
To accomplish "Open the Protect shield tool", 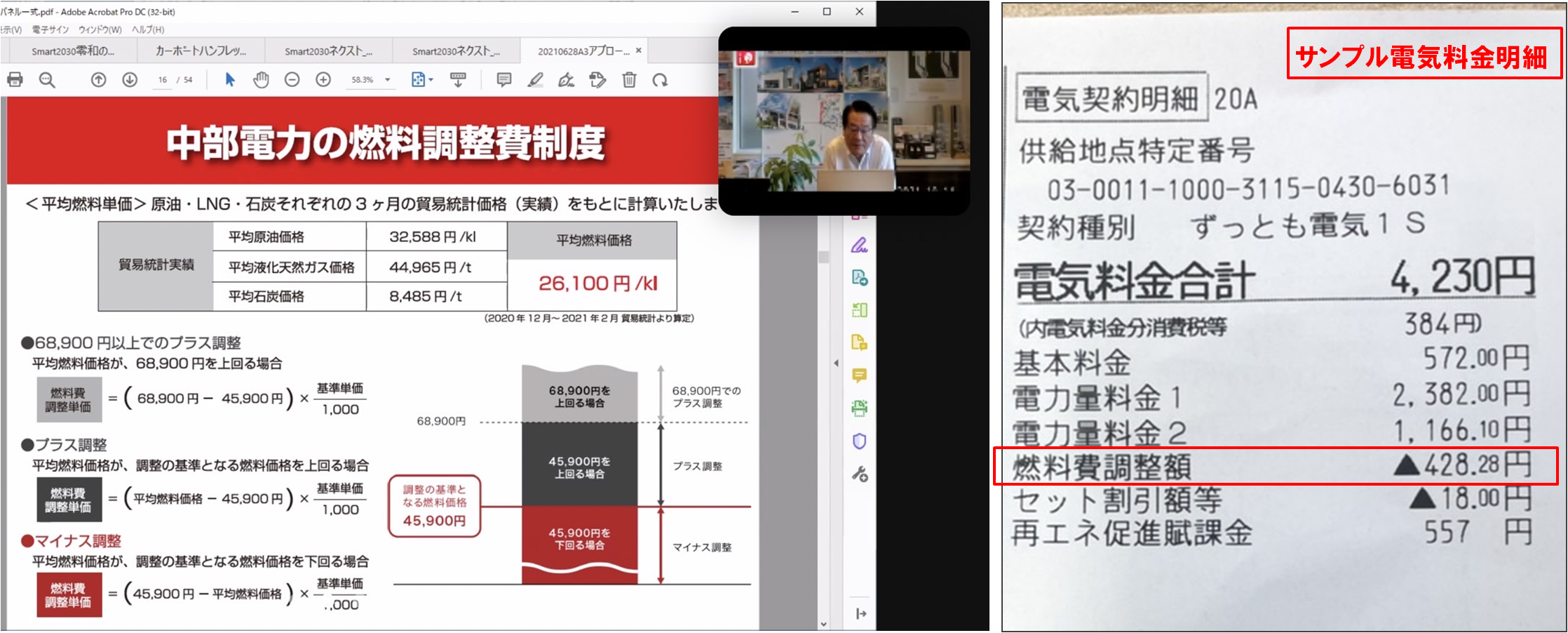I will point(859,441).
